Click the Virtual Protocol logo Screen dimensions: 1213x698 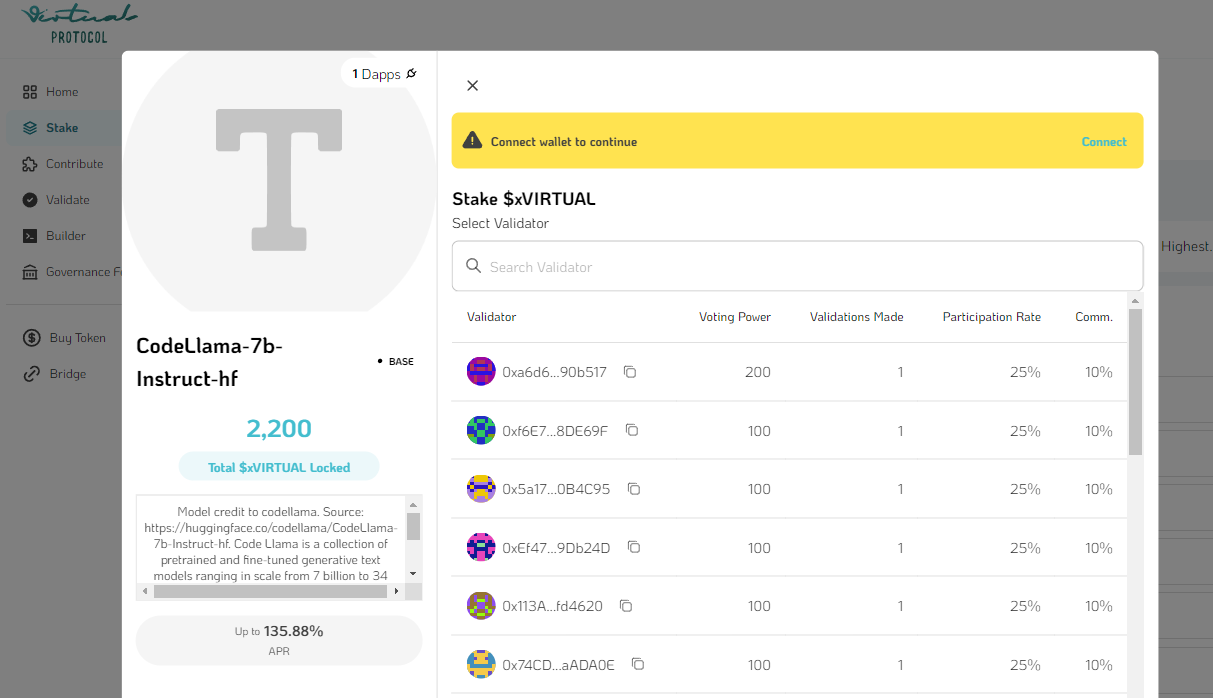tap(80, 24)
